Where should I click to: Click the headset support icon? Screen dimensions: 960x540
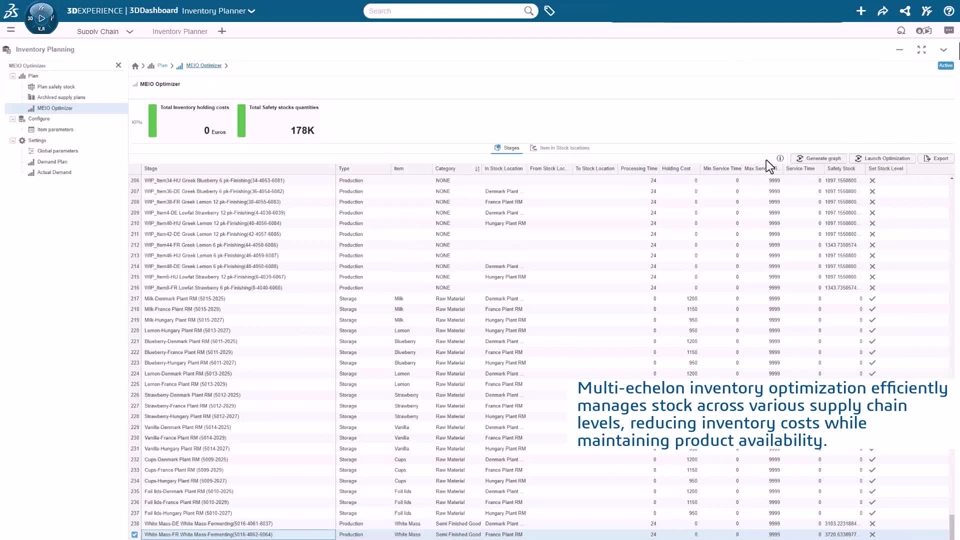[901, 31]
